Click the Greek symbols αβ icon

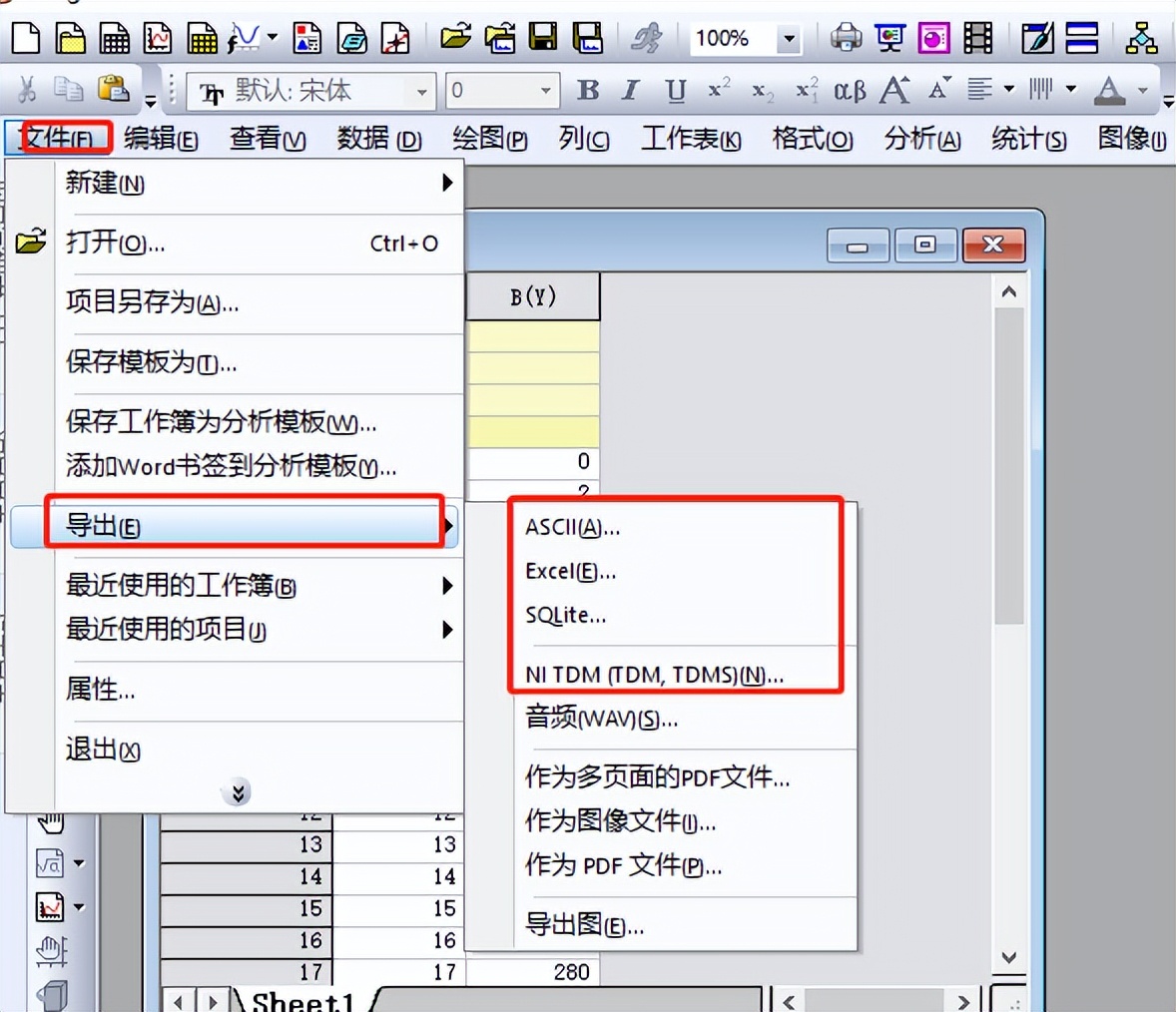point(850,91)
